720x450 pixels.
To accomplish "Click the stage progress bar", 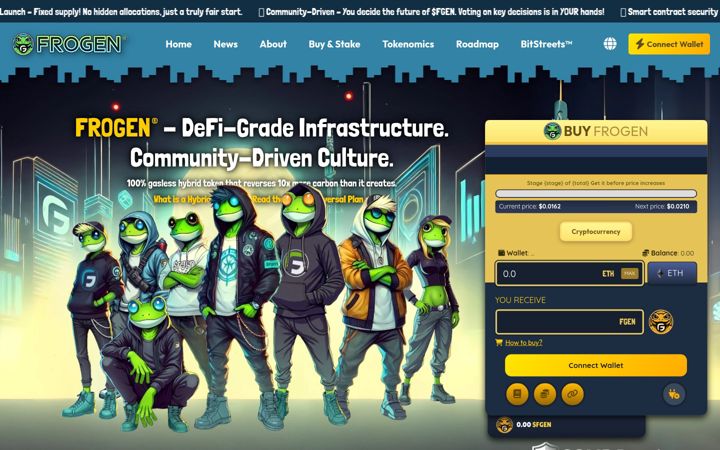I will [x=596, y=194].
